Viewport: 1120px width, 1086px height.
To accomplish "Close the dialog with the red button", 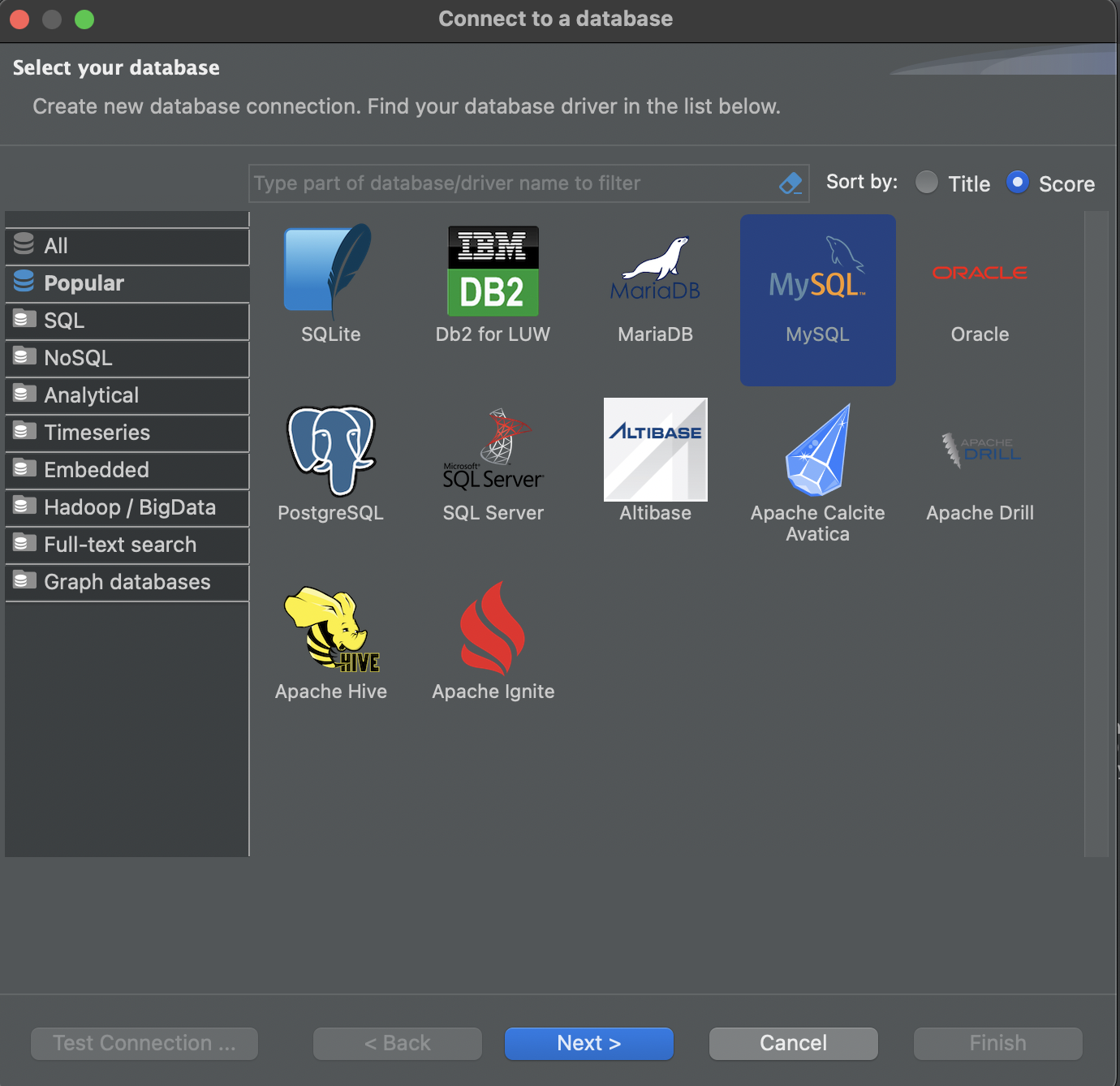I will click(19, 19).
